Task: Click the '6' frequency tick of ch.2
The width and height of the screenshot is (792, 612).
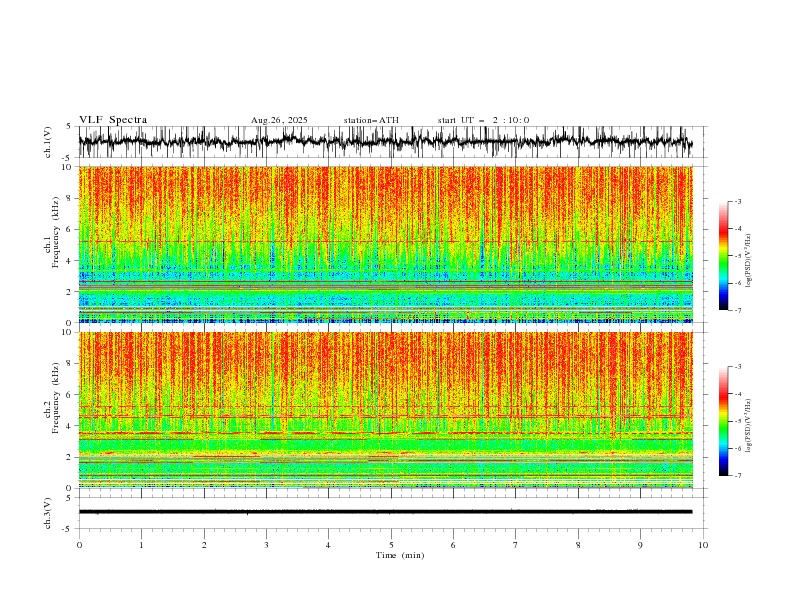Action: click(70, 394)
